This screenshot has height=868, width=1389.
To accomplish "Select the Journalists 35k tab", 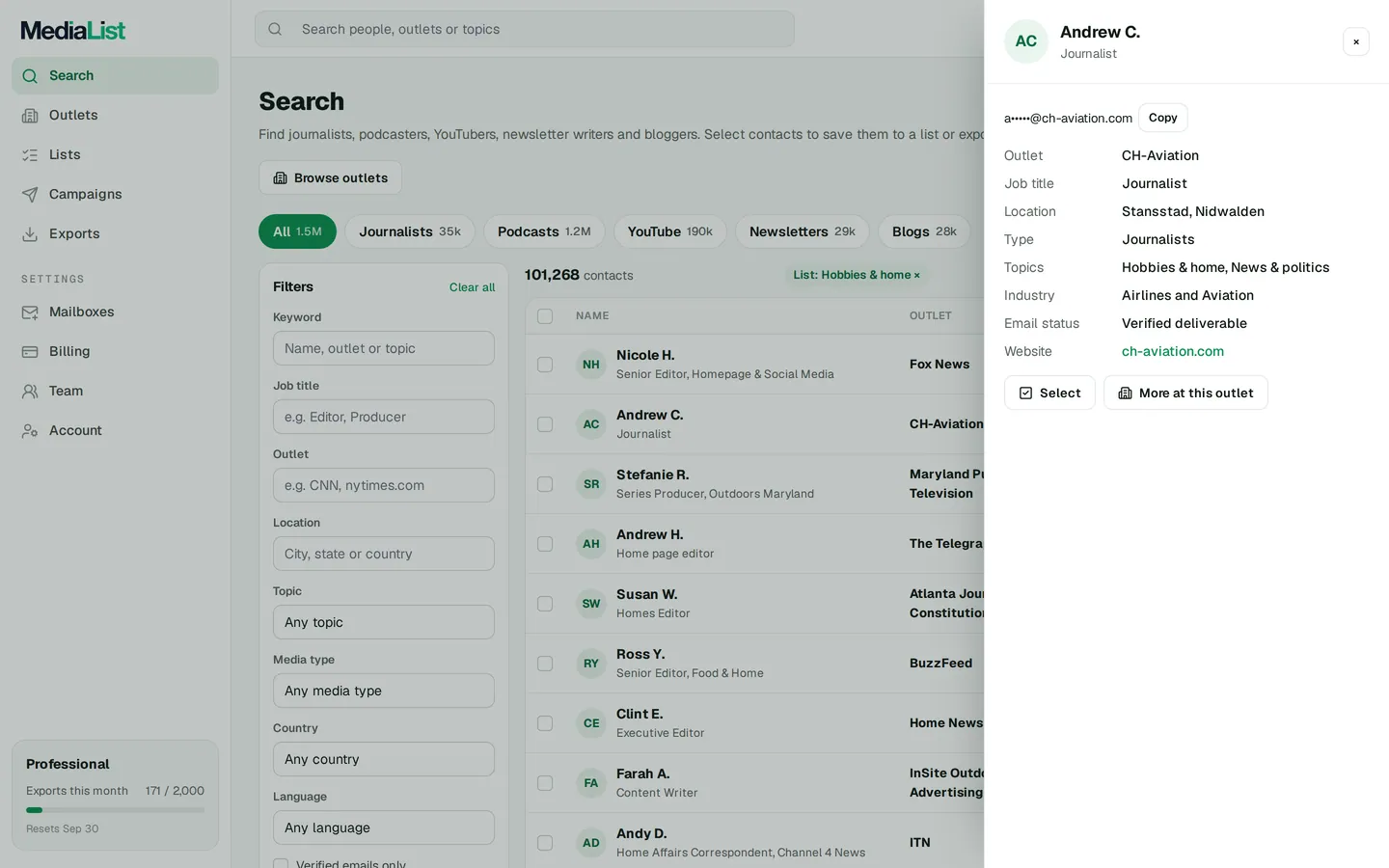I will (410, 231).
